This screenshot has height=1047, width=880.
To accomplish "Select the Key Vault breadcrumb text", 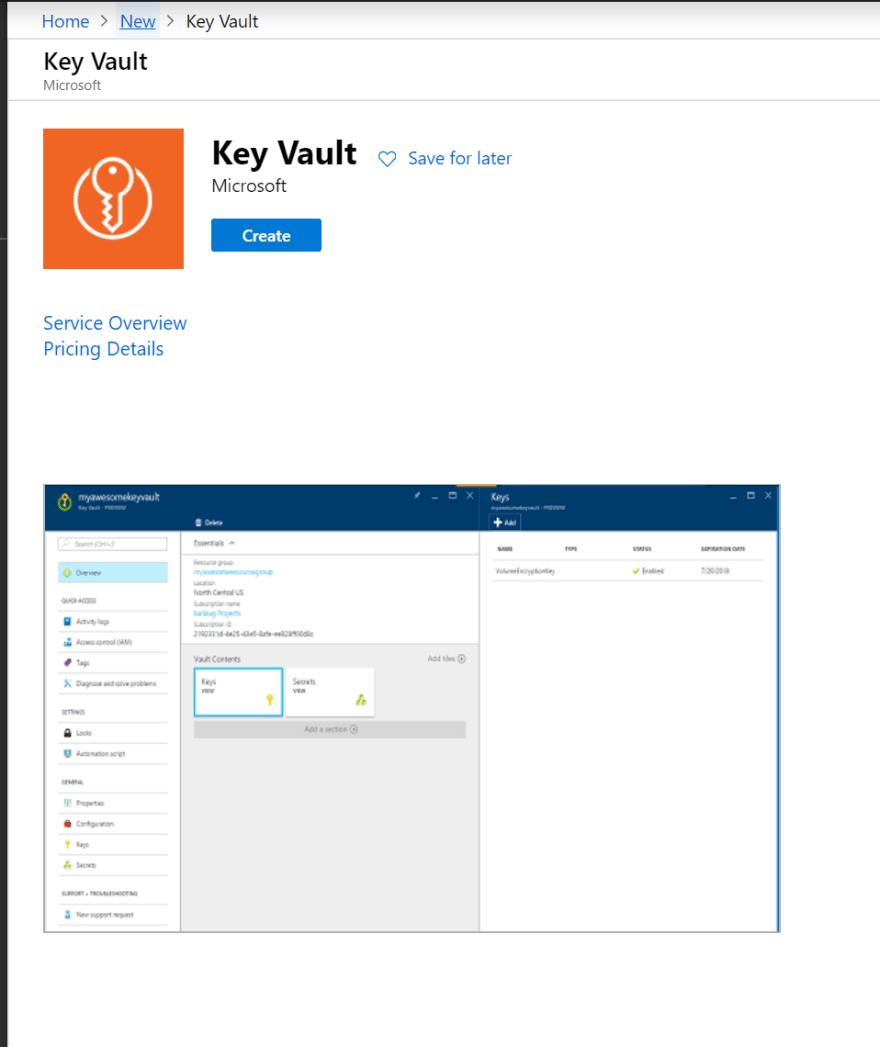I will (222, 21).
